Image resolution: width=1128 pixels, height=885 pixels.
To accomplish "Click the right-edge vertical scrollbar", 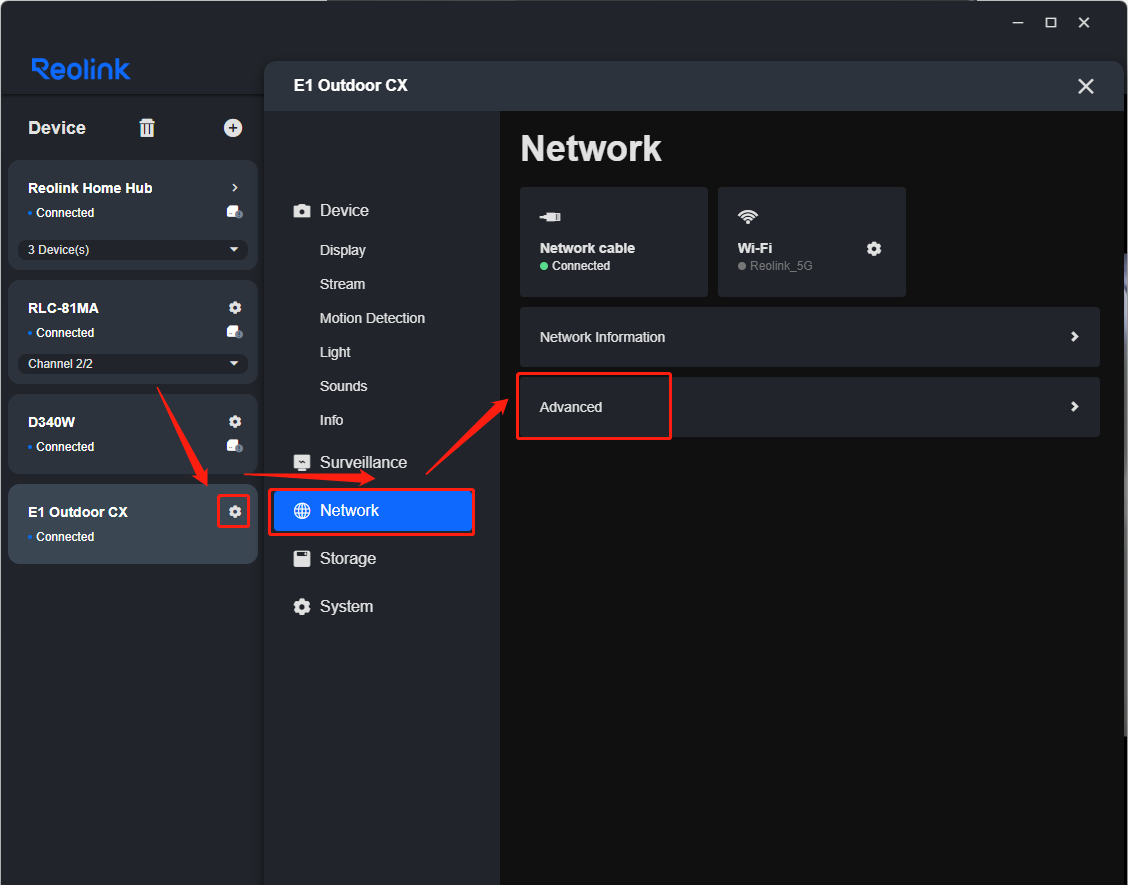I will [1125, 494].
